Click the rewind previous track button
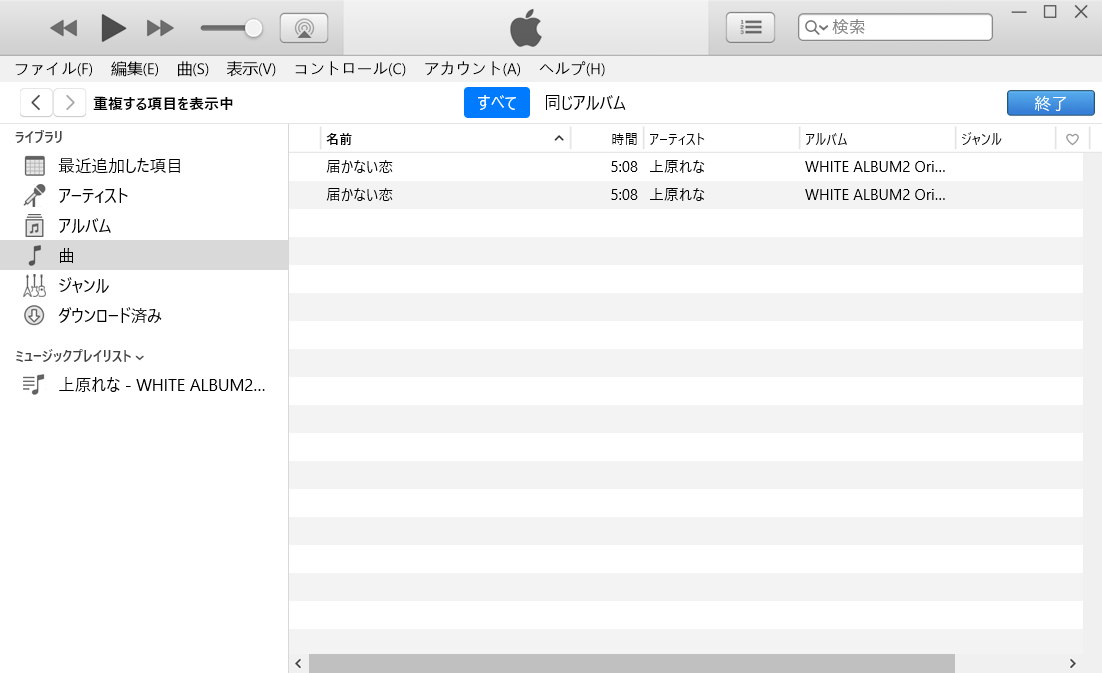This screenshot has width=1102, height=673. tap(64, 28)
